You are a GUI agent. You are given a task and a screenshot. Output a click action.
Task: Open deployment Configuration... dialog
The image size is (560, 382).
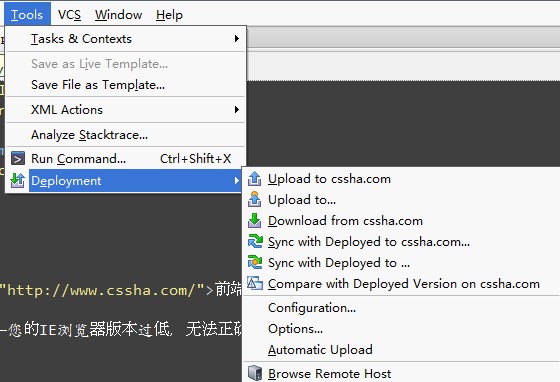pyautogui.click(x=312, y=308)
